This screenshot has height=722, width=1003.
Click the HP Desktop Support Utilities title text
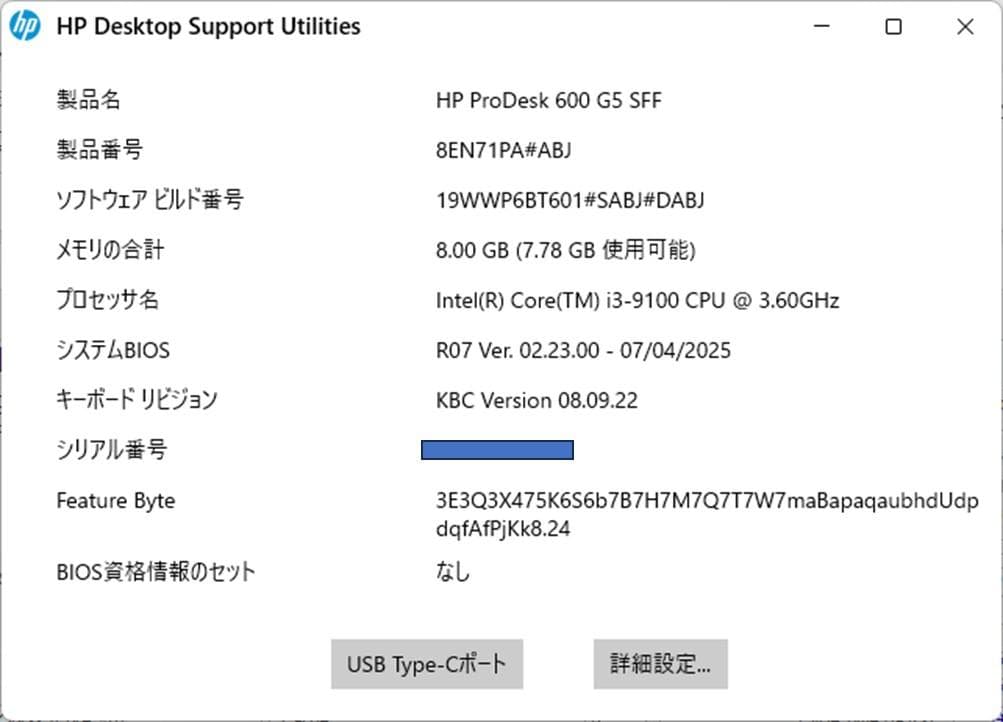point(209,26)
